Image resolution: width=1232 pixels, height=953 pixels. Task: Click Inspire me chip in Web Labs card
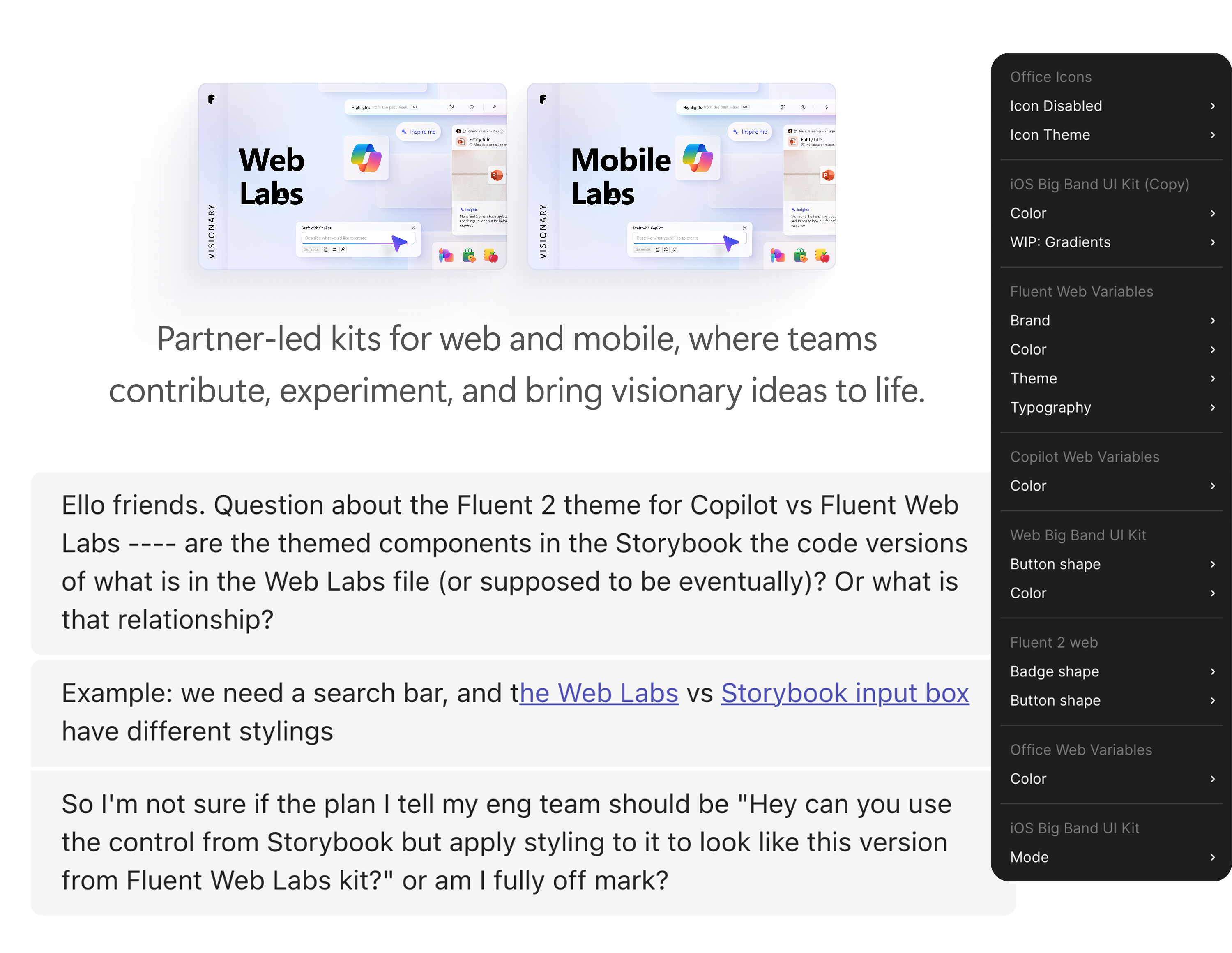(419, 132)
